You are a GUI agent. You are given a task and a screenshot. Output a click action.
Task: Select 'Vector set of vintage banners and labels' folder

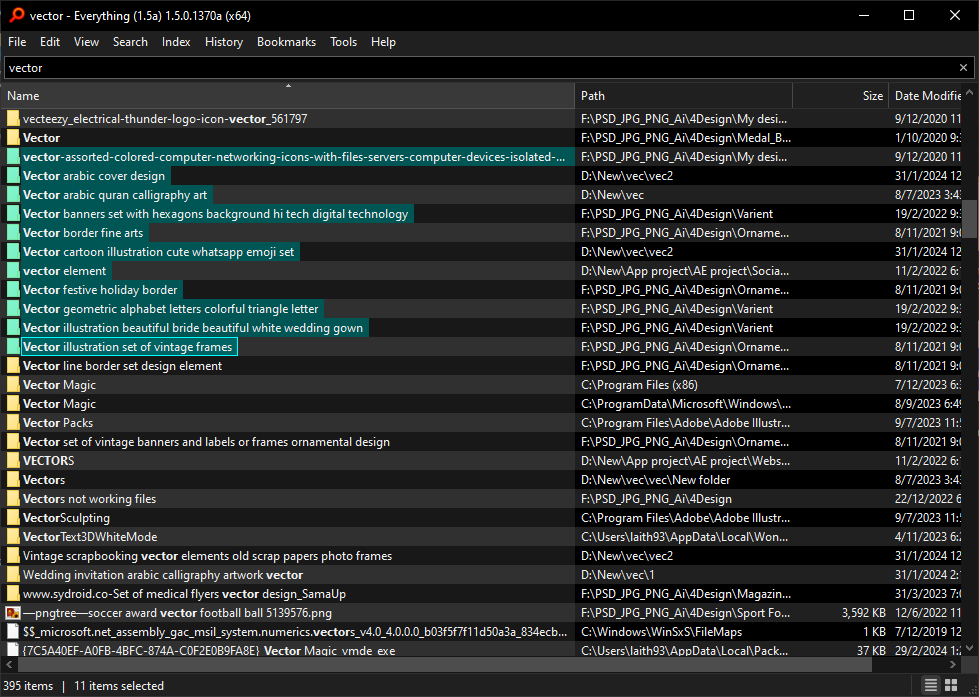pyautogui.click(x=206, y=442)
